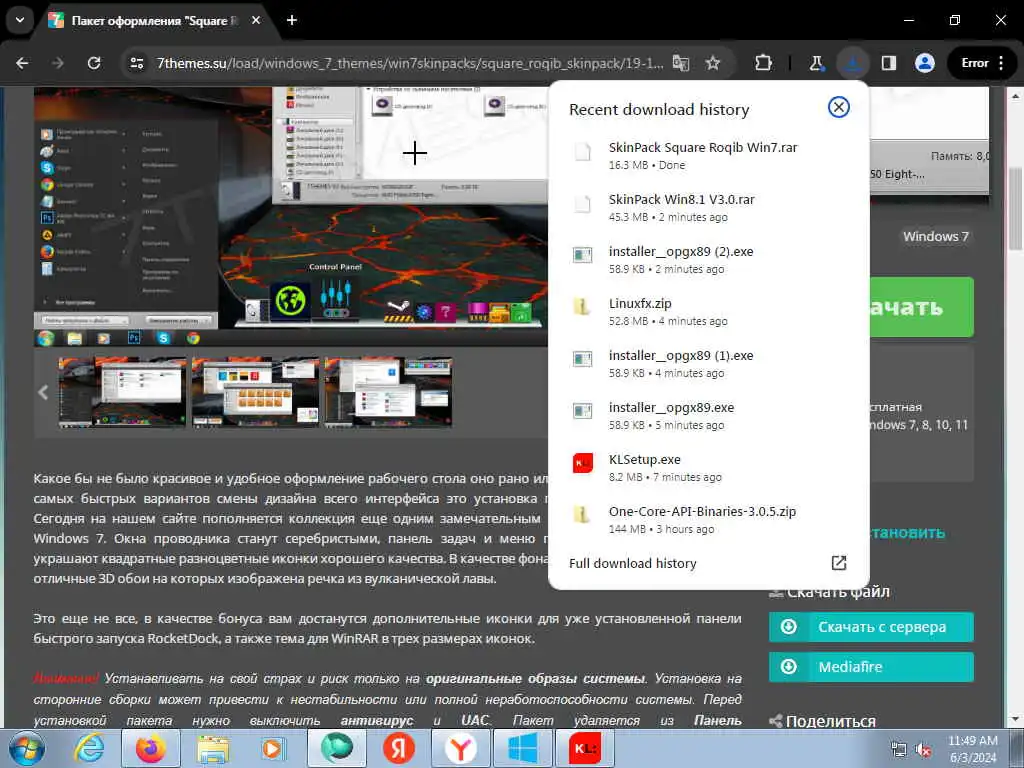This screenshot has width=1024, height=768.
Task: Go forward with the arrow button
Action: (58, 63)
